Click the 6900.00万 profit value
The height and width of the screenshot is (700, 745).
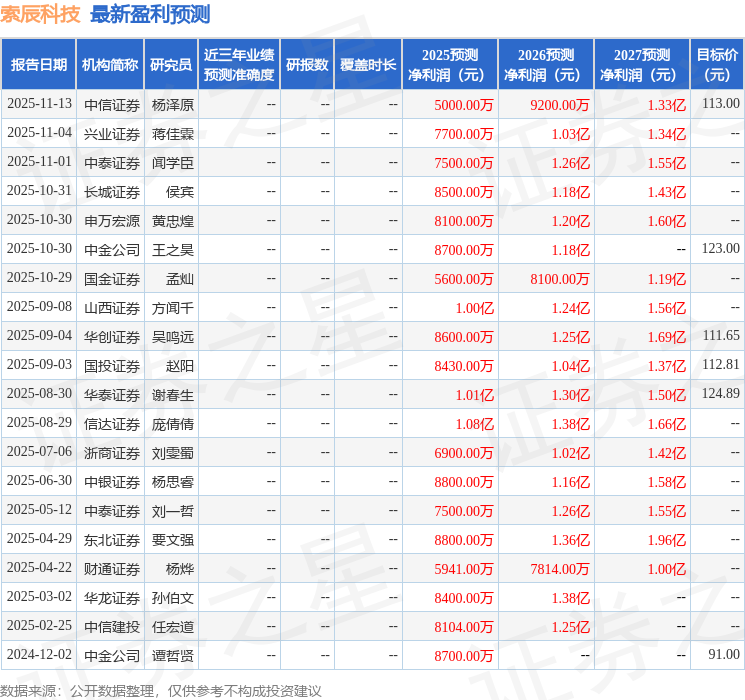[x=464, y=453]
